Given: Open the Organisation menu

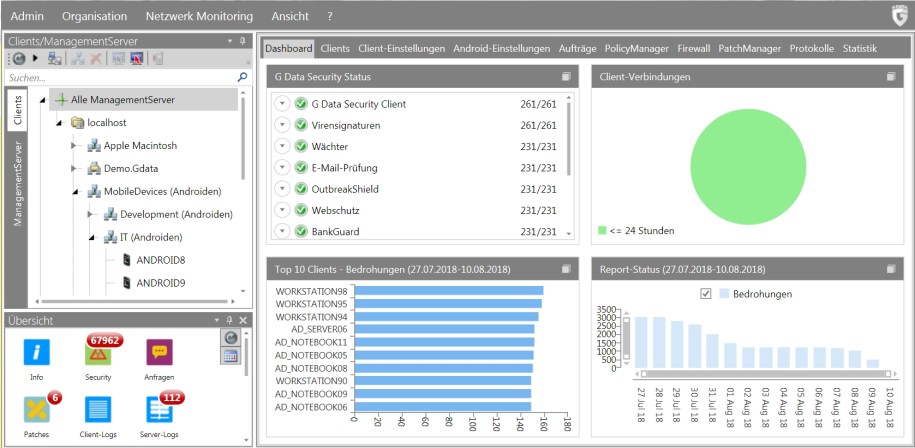Looking at the screenshot, I should click(x=95, y=16).
